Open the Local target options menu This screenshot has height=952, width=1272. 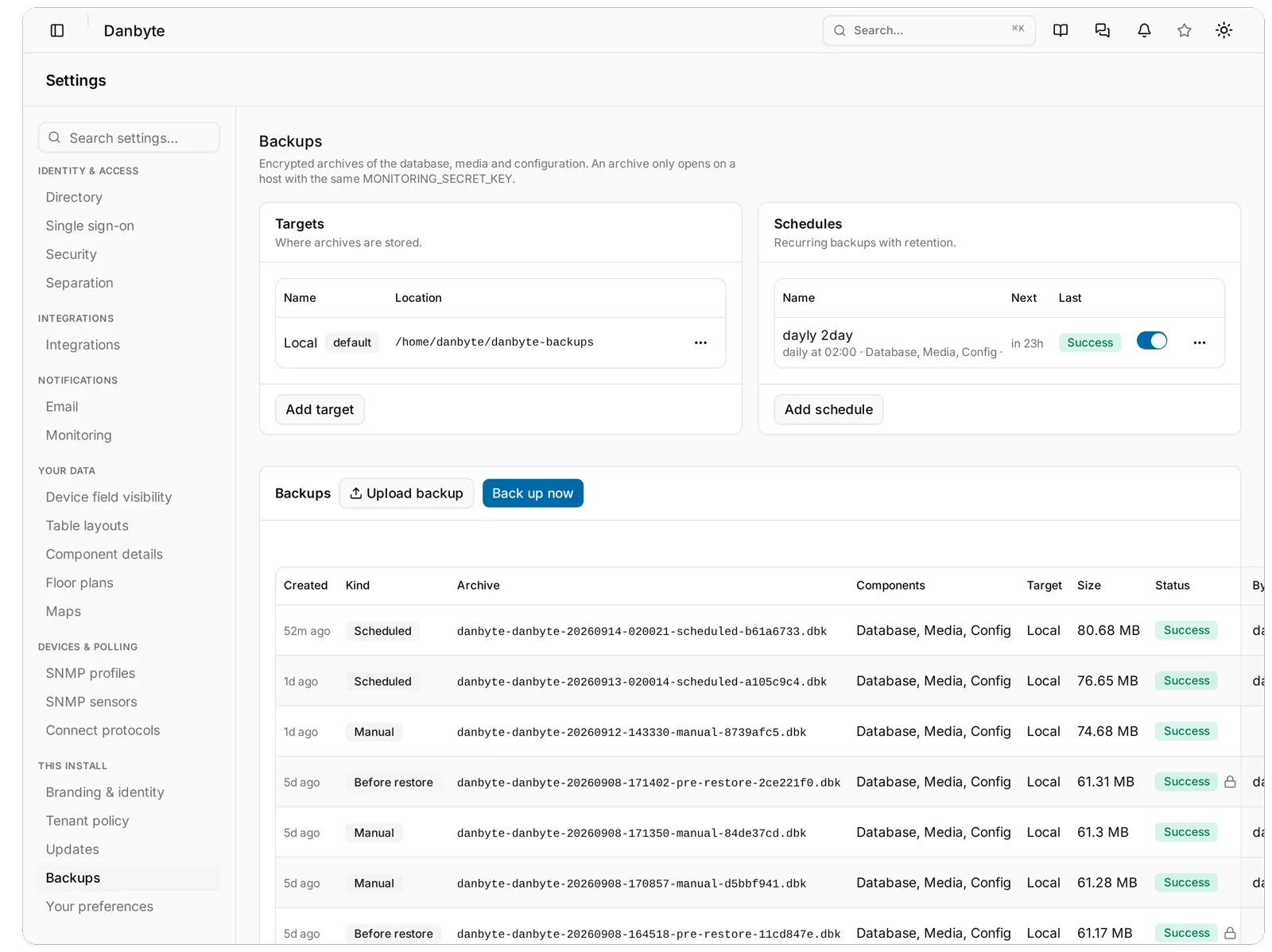click(x=700, y=342)
